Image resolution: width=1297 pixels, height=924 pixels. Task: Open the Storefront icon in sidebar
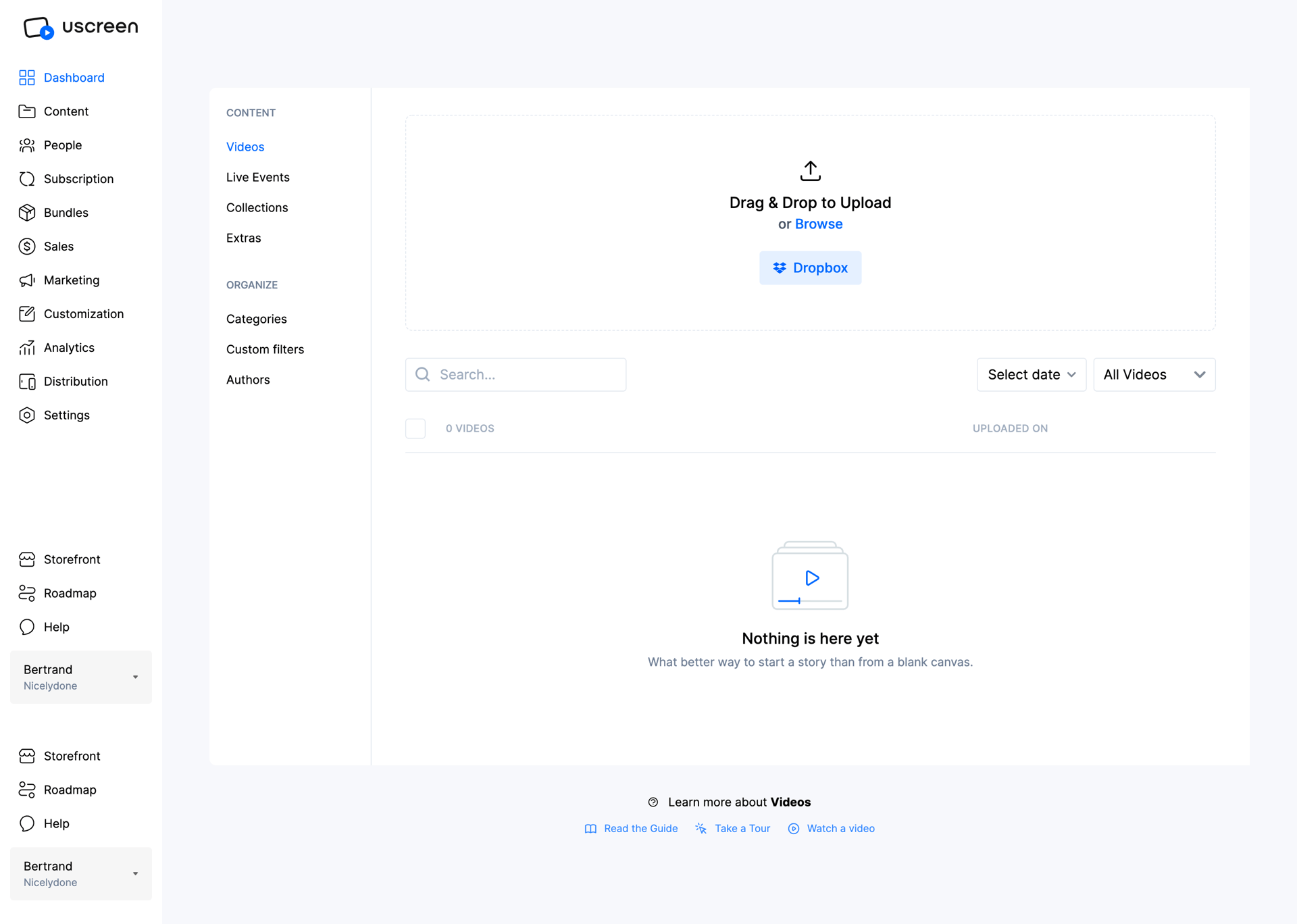pyautogui.click(x=27, y=559)
